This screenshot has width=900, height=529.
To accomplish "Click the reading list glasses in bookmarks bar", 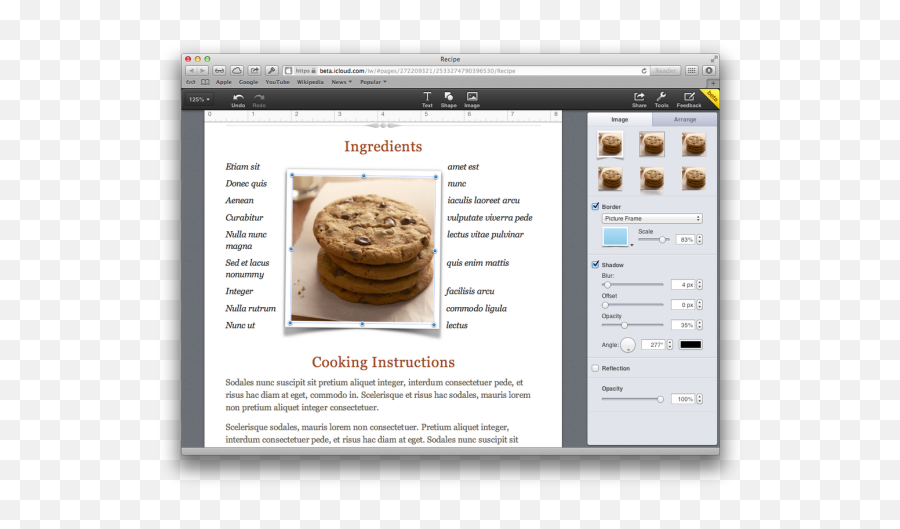I will [191, 82].
